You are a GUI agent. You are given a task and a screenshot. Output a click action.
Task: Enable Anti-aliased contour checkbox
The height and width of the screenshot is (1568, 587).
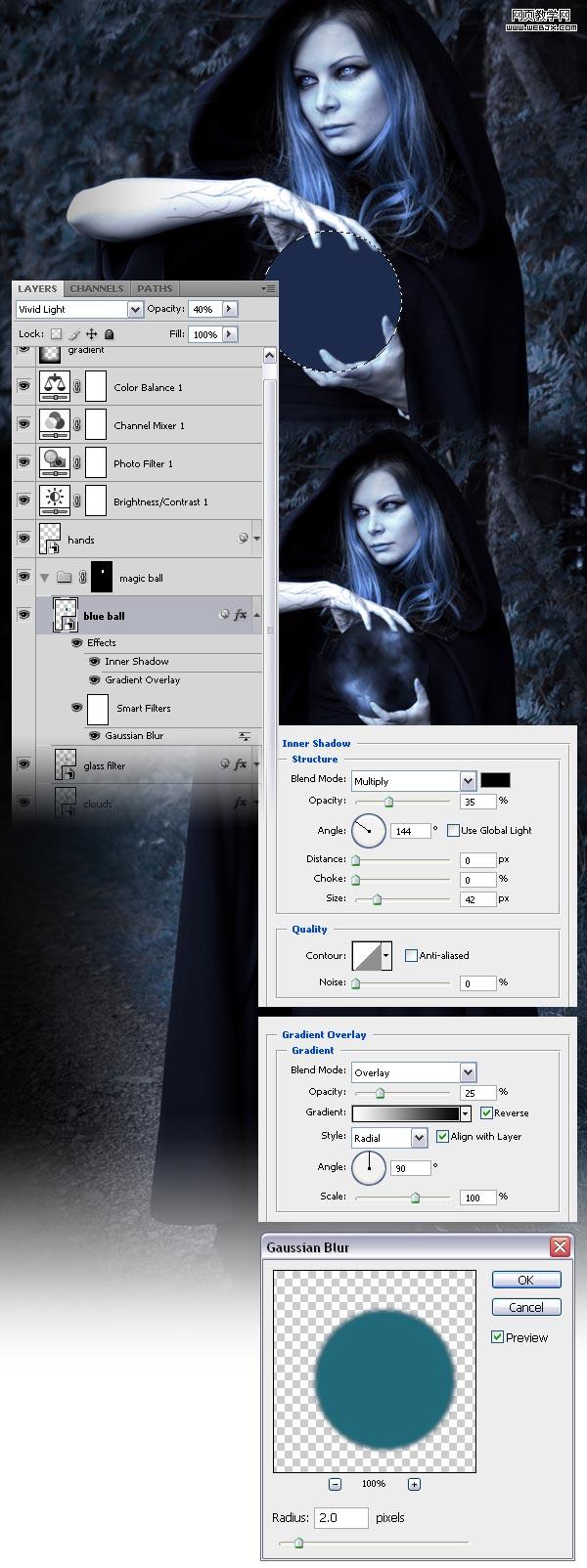[x=411, y=955]
